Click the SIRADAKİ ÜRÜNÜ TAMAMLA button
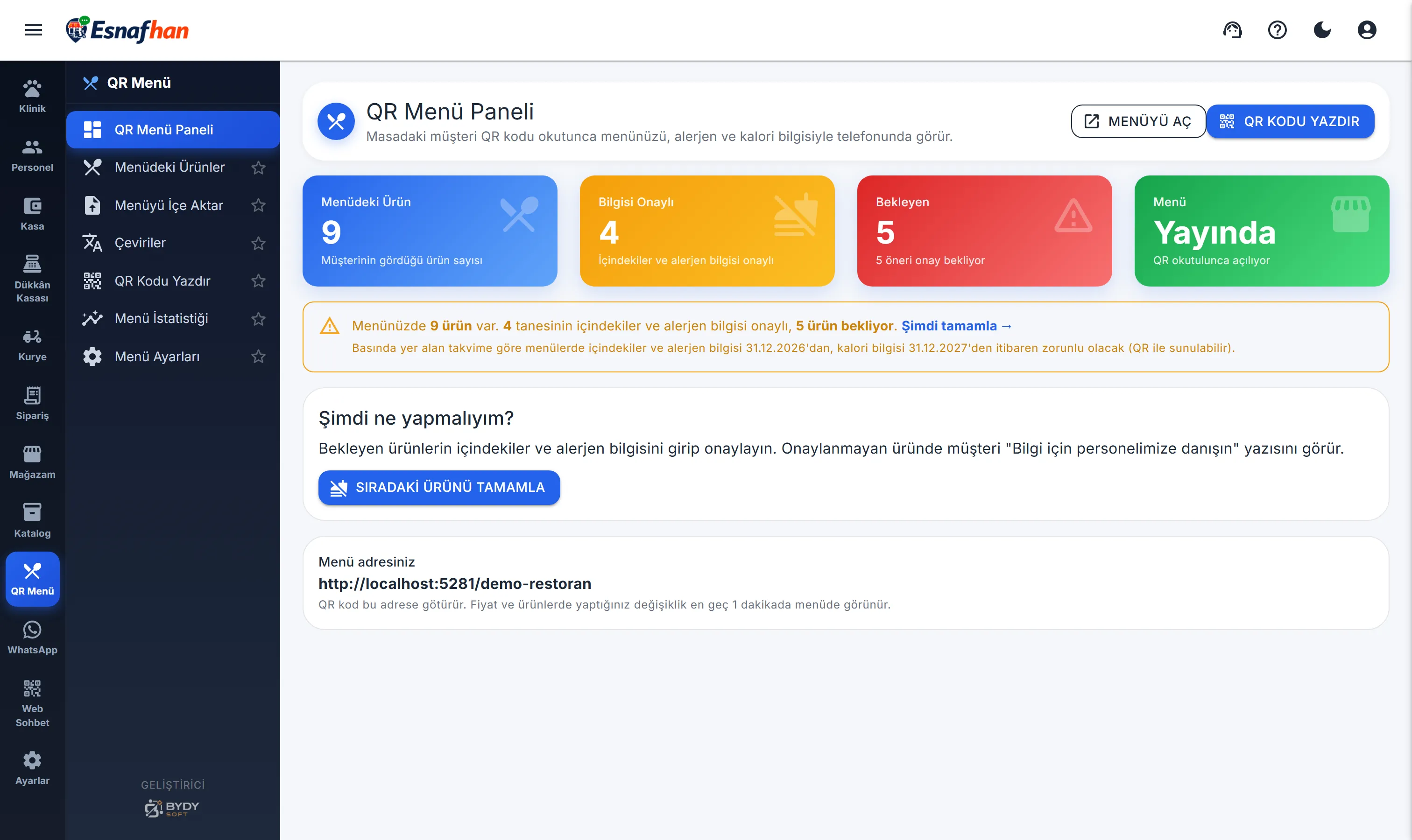The width and height of the screenshot is (1412, 840). coord(439,487)
